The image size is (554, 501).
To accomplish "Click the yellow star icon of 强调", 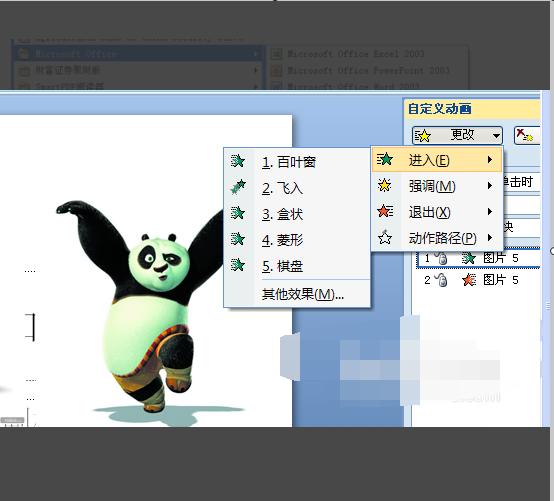I will coord(384,185).
